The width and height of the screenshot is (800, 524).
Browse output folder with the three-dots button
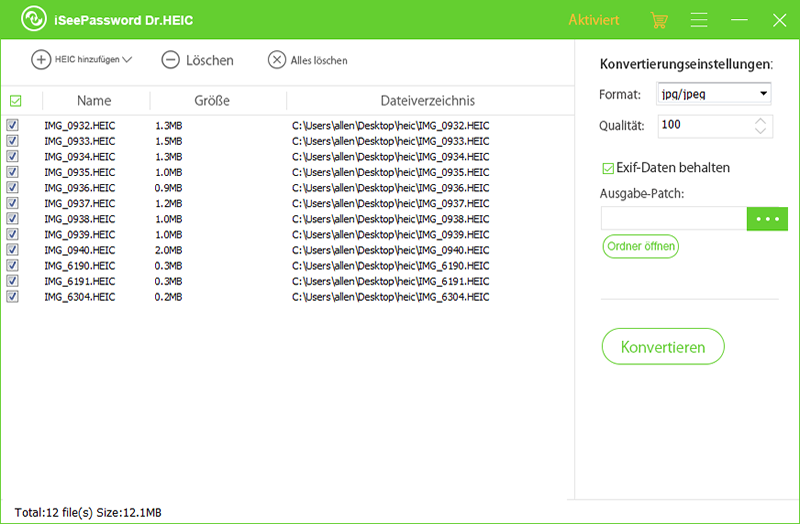(767, 218)
